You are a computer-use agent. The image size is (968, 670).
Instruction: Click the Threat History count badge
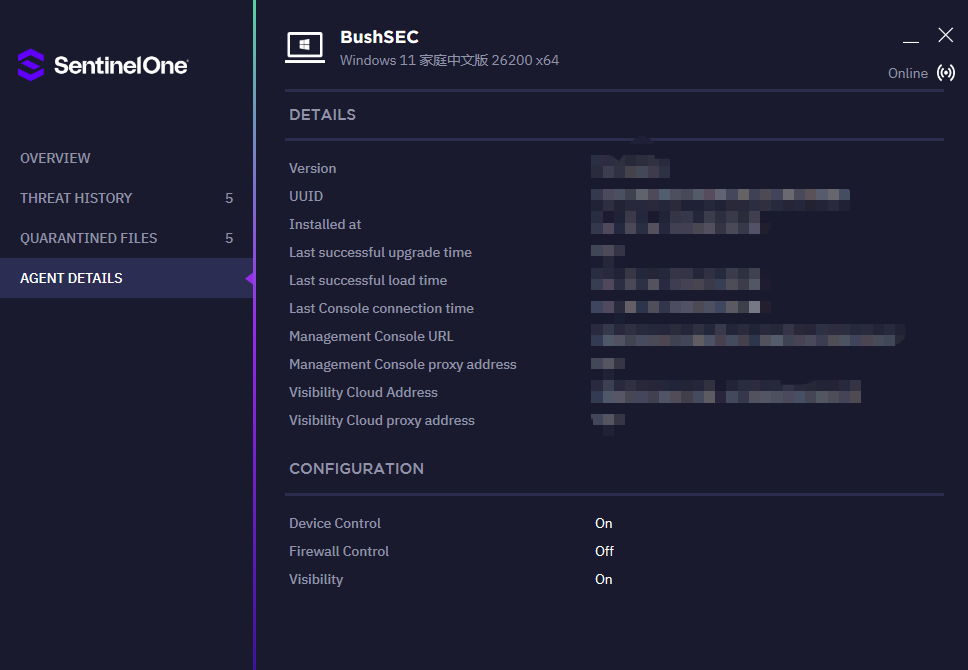tap(229, 198)
